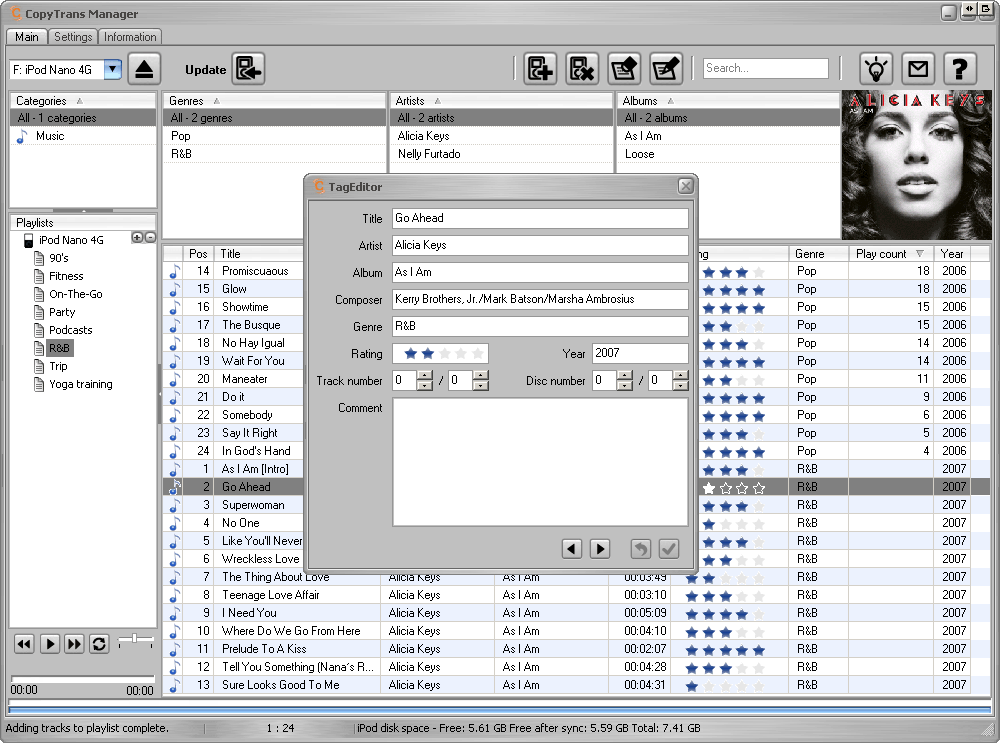Sort the Albums list header
This screenshot has height=743, width=1000.
click(728, 101)
